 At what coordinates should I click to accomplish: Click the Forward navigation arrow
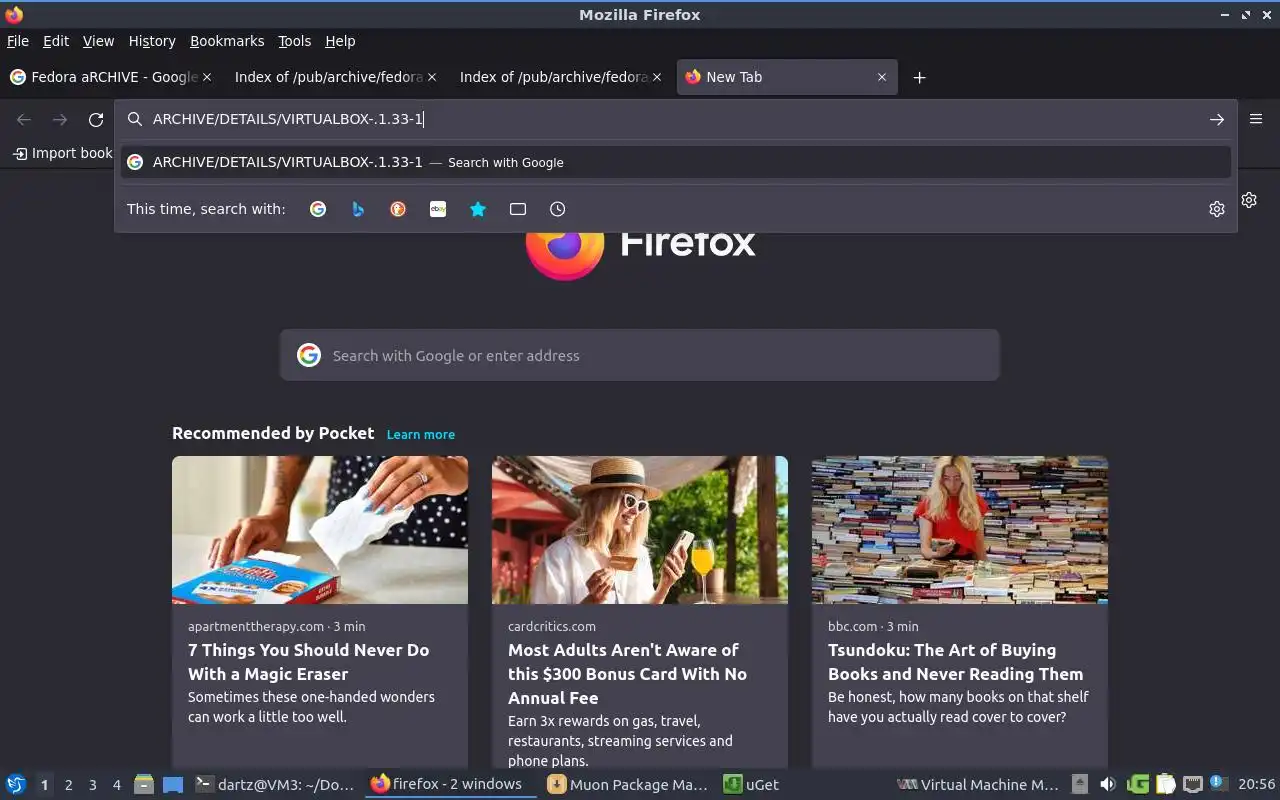(60, 119)
